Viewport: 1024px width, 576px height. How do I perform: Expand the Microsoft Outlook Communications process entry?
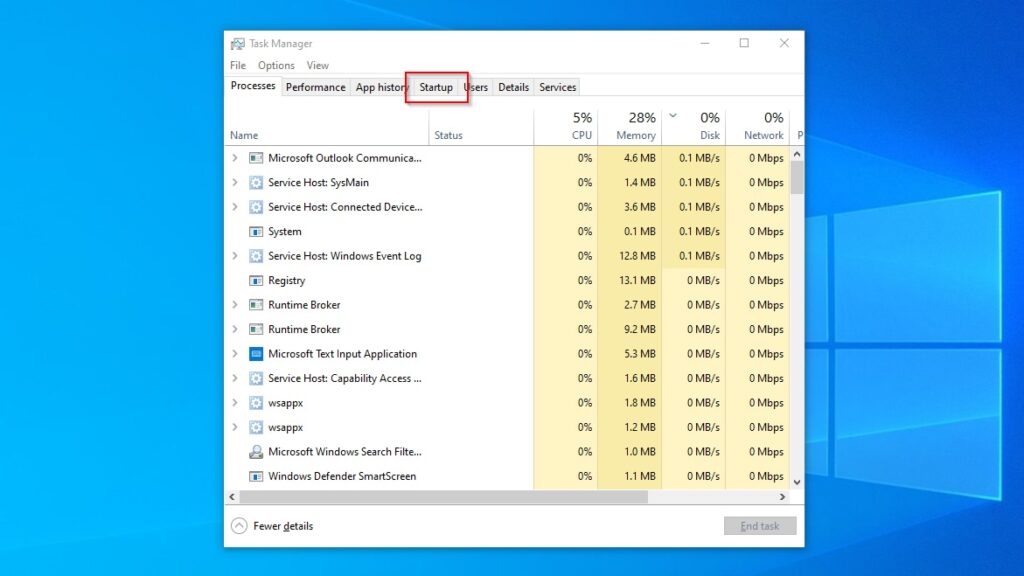[235, 158]
